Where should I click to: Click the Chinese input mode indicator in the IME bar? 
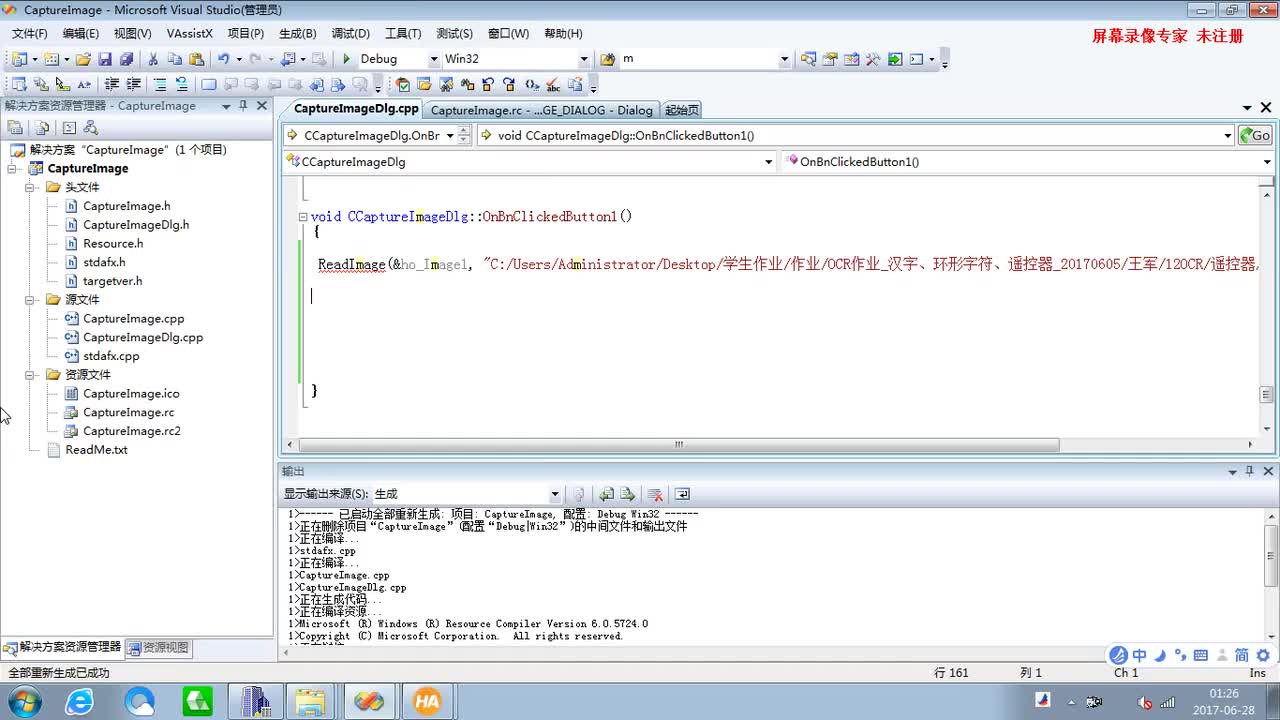1139,655
